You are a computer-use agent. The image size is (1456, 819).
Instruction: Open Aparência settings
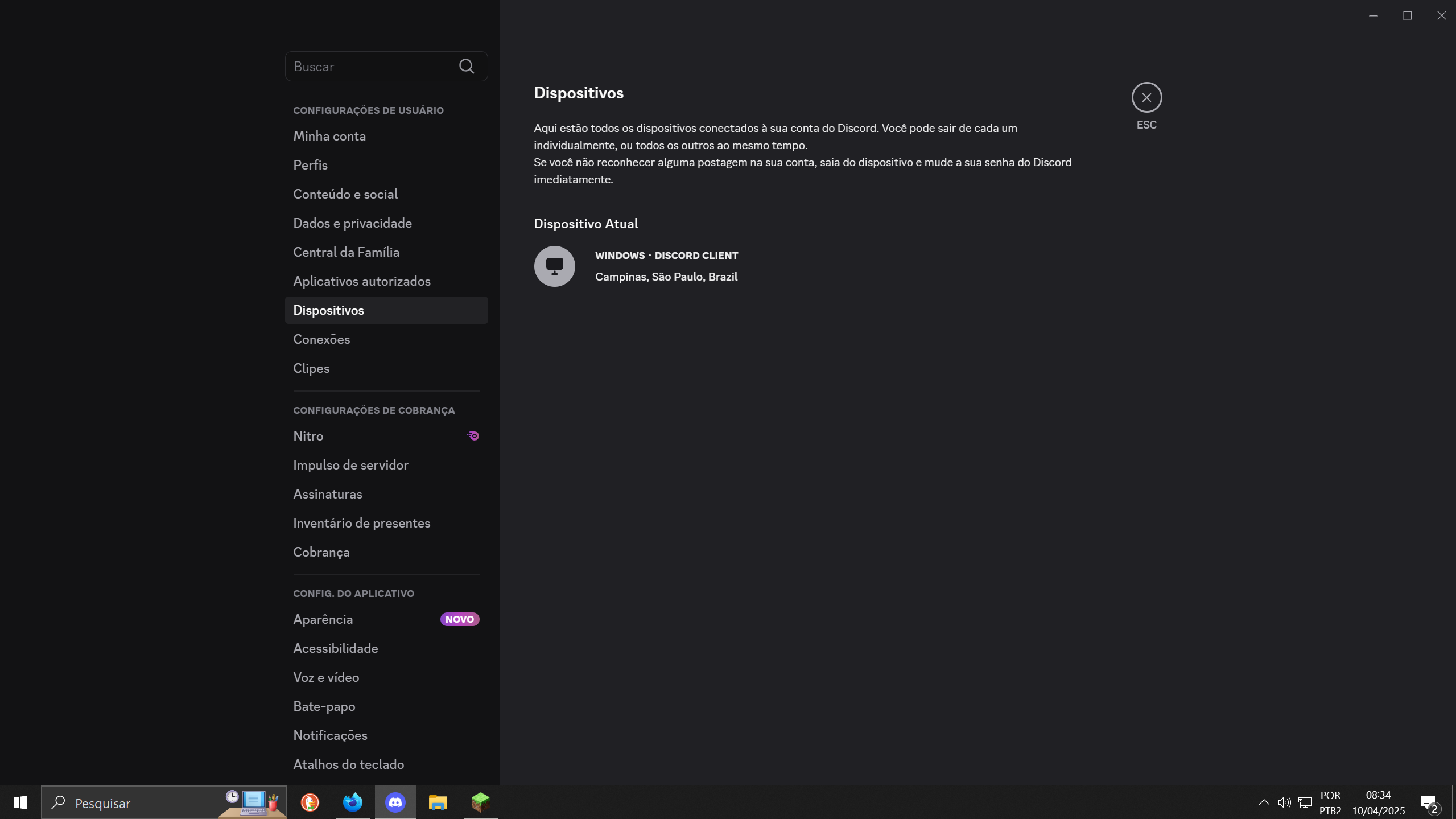[x=386, y=619]
